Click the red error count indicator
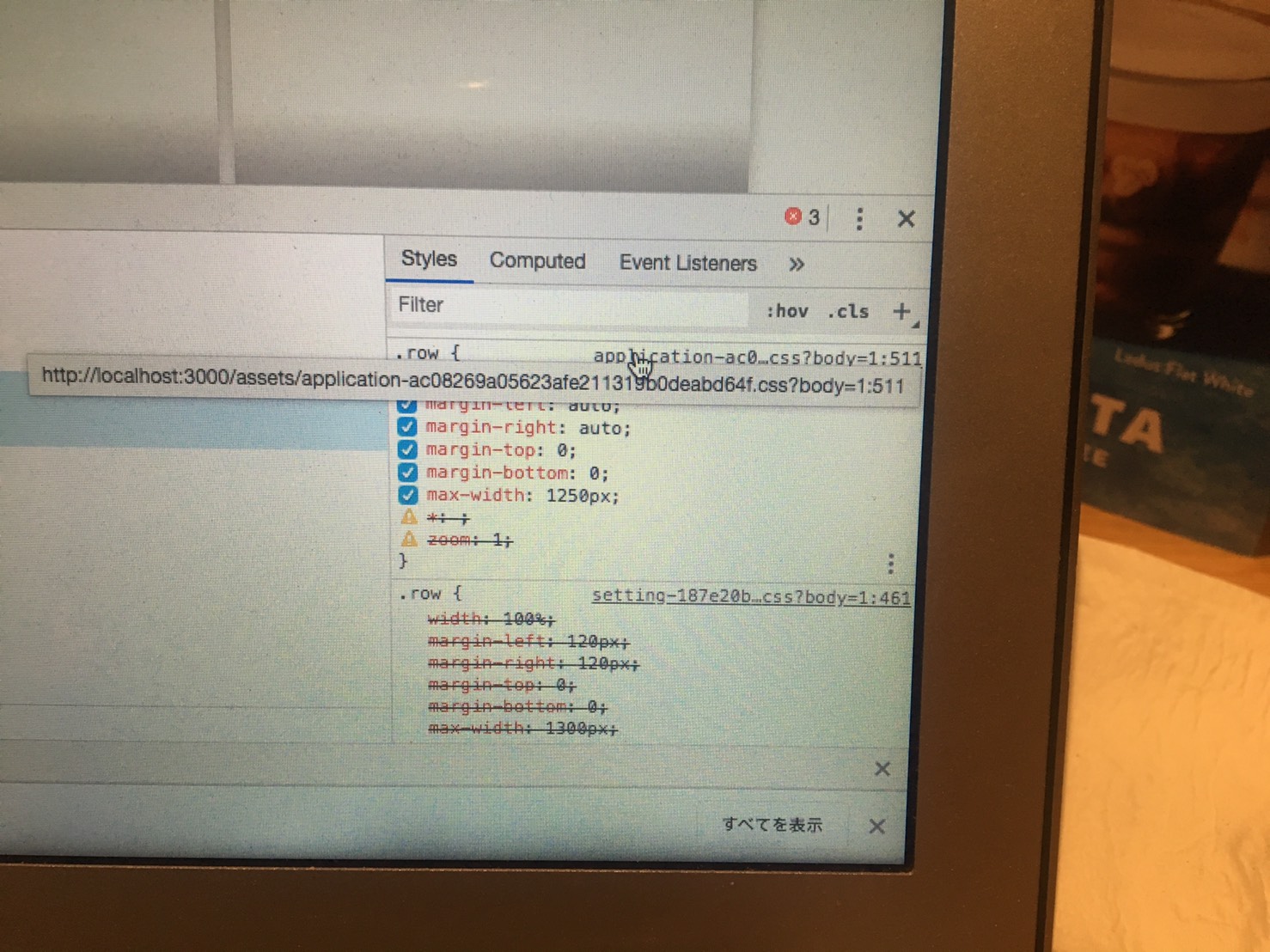Viewport: 1270px width, 952px height. pos(802,217)
